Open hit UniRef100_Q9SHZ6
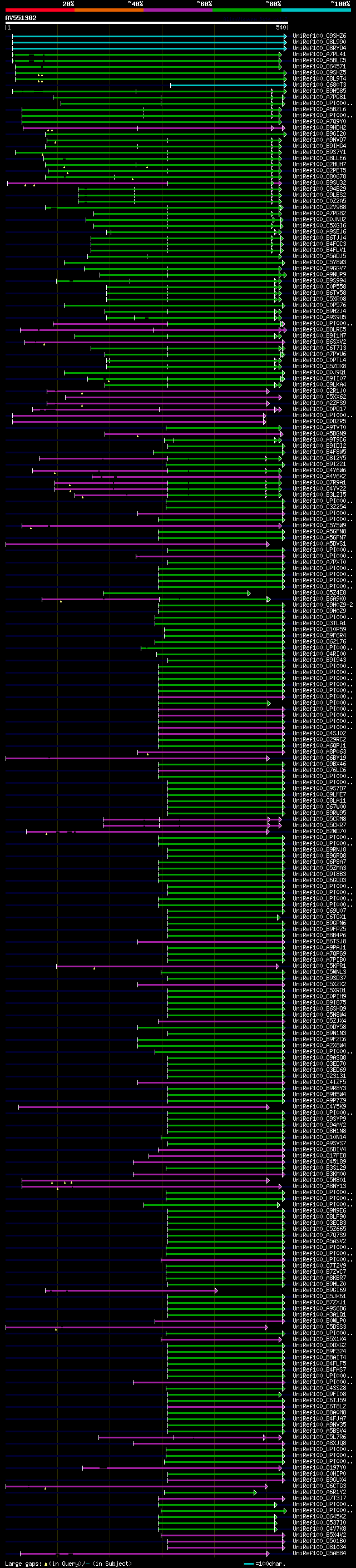Viewport: 356px width, 1568px height. point(319,36)
